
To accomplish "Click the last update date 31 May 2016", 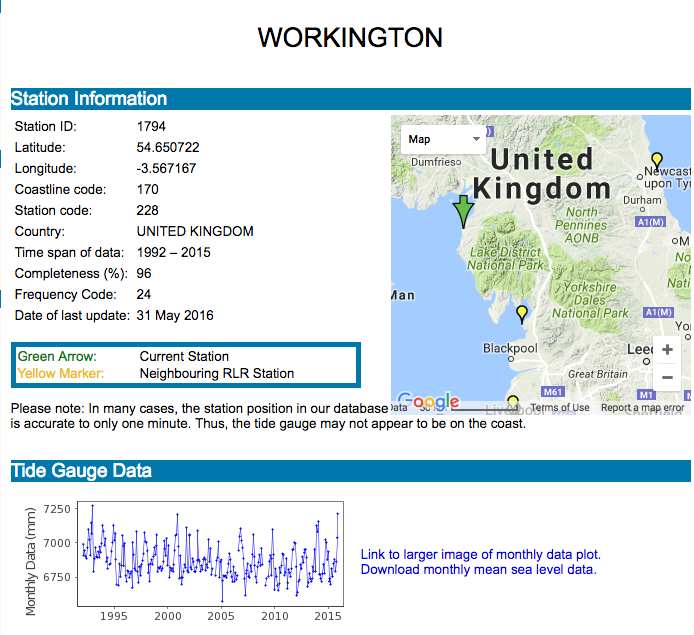I will coord(175,316).
